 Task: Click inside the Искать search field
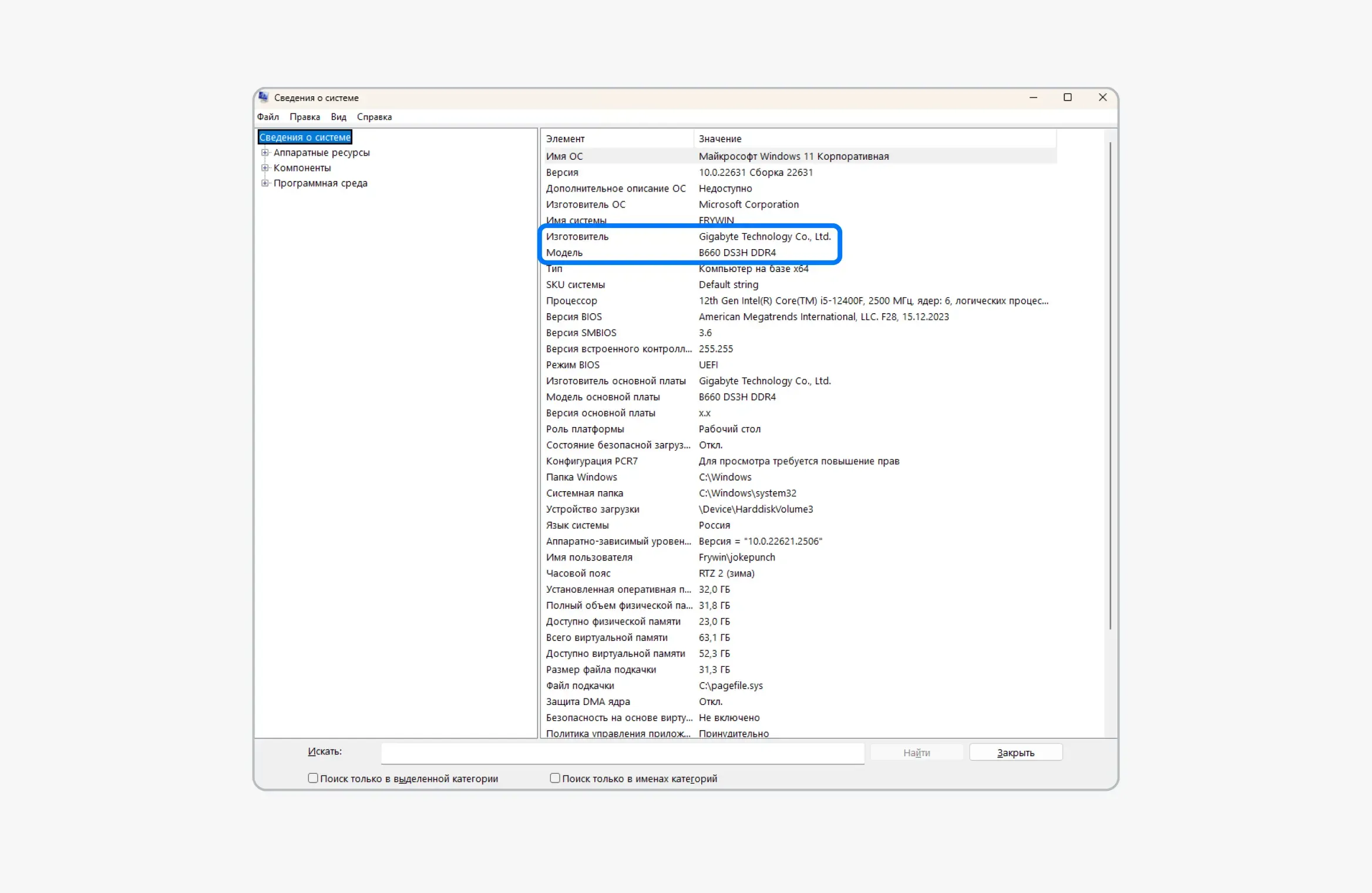tap(622, 753)
